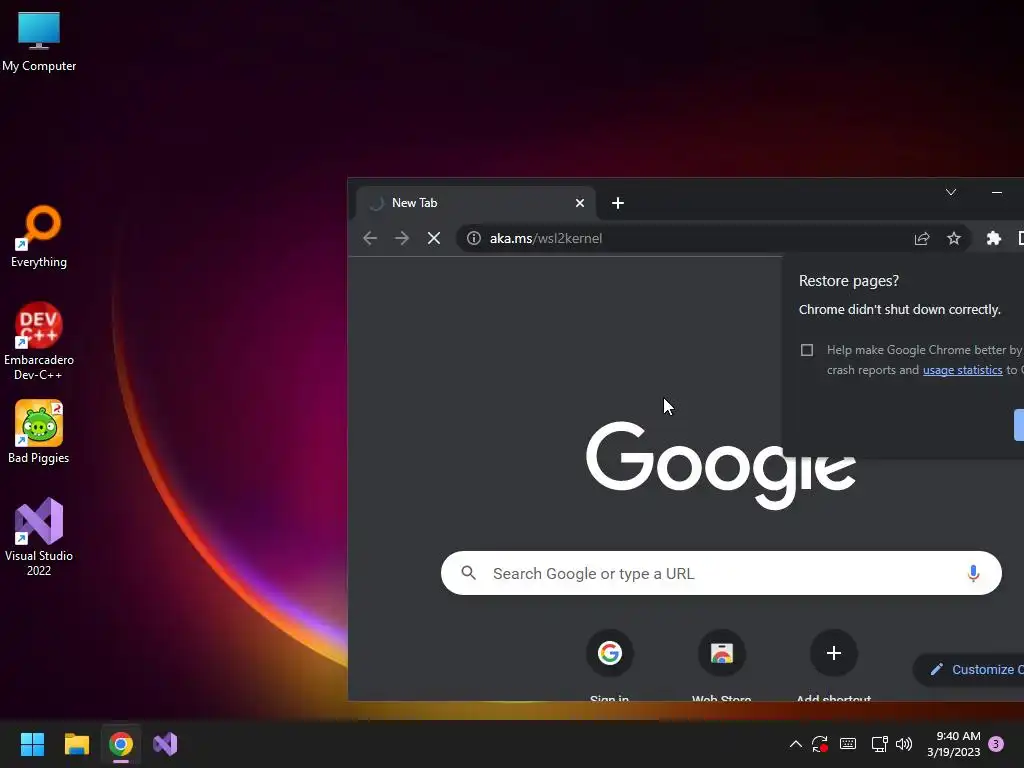Open File Explorer from taskbar
This screenshot has height=768, width=1024.
76,744
